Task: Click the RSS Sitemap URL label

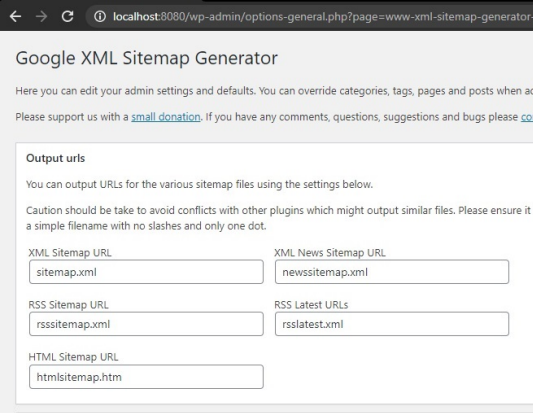Action: (68, 305)
